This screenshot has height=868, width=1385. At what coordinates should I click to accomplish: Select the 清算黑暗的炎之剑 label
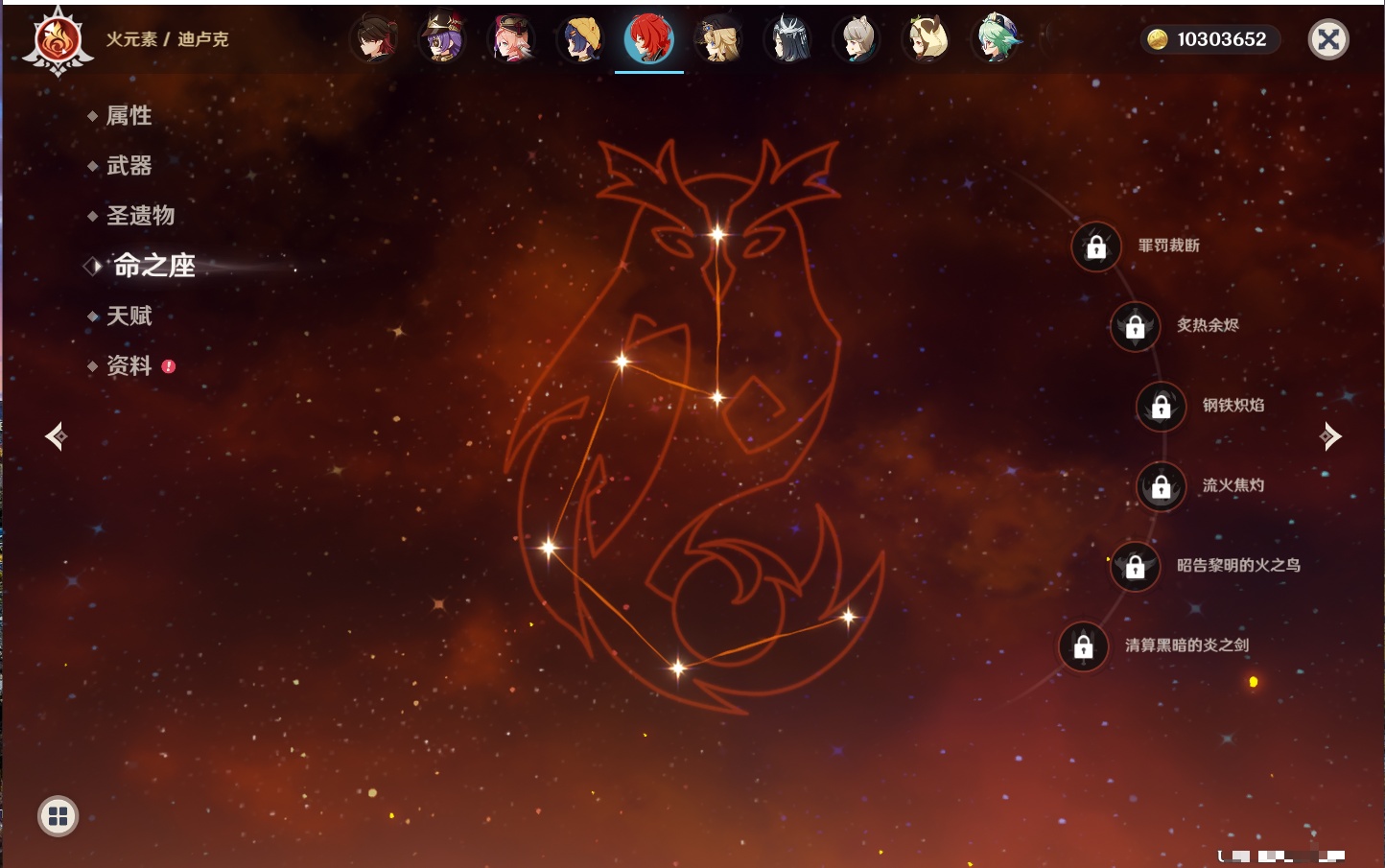[x=1186, y=645]
